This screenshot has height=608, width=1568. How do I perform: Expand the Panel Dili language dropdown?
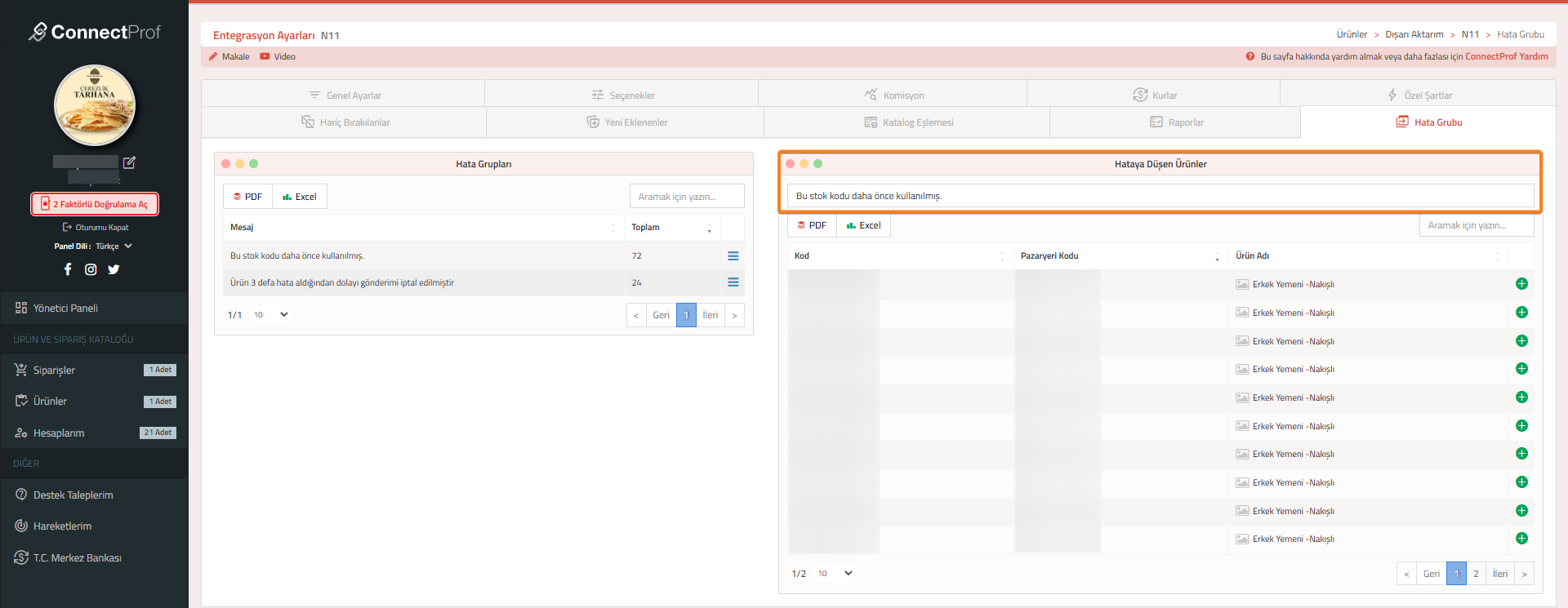114,246
